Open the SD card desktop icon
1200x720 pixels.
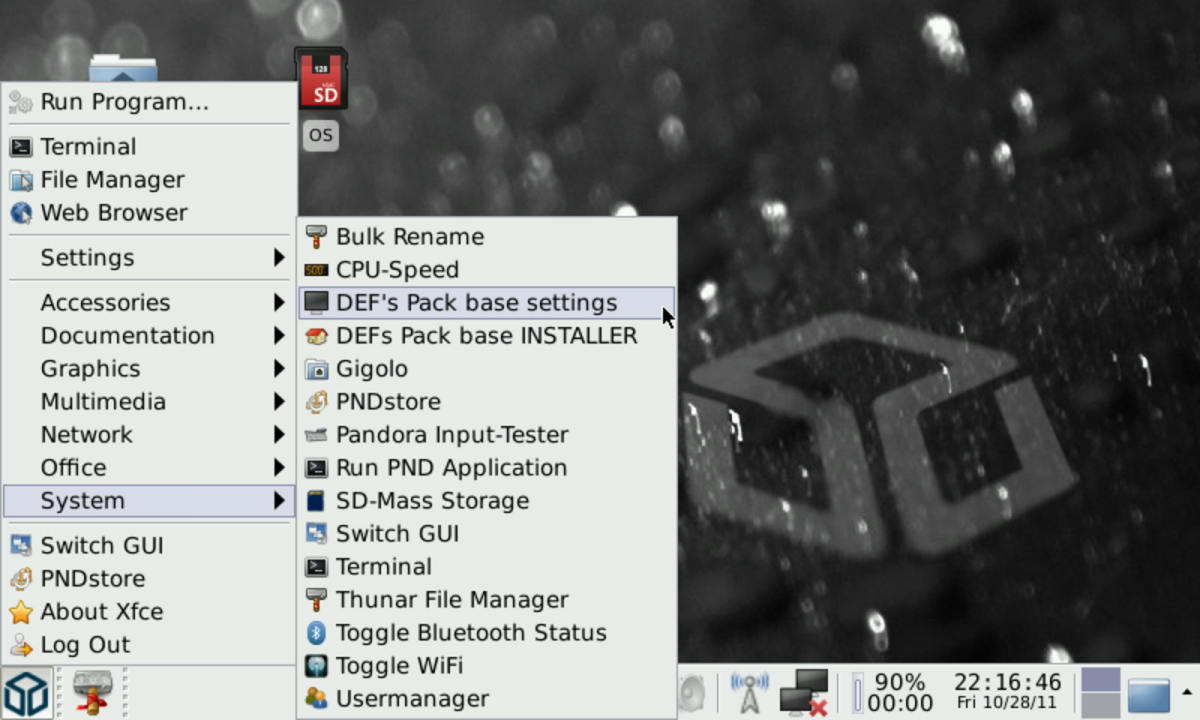(321, 80)
